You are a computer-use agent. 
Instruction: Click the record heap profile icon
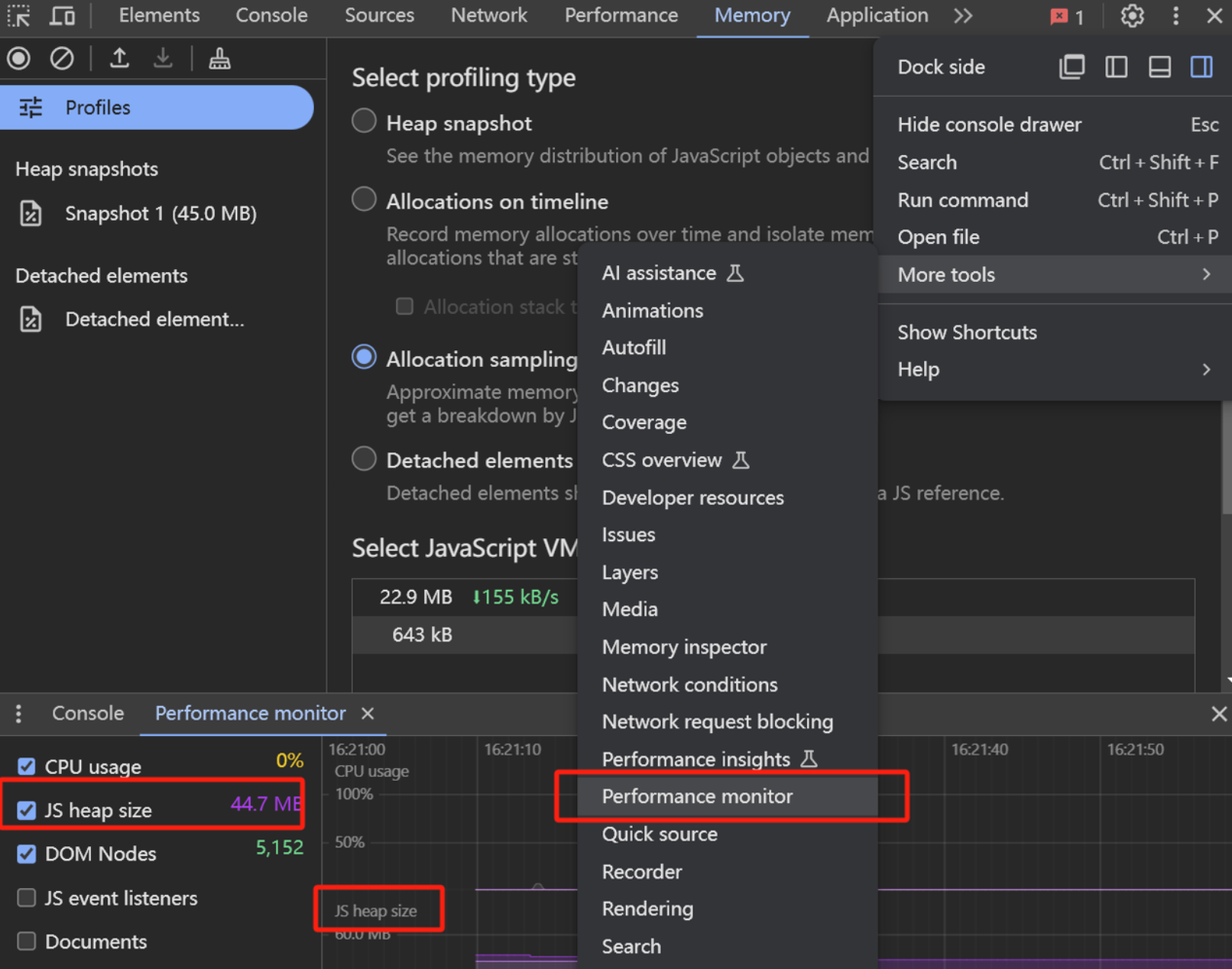tap(19, 58)
